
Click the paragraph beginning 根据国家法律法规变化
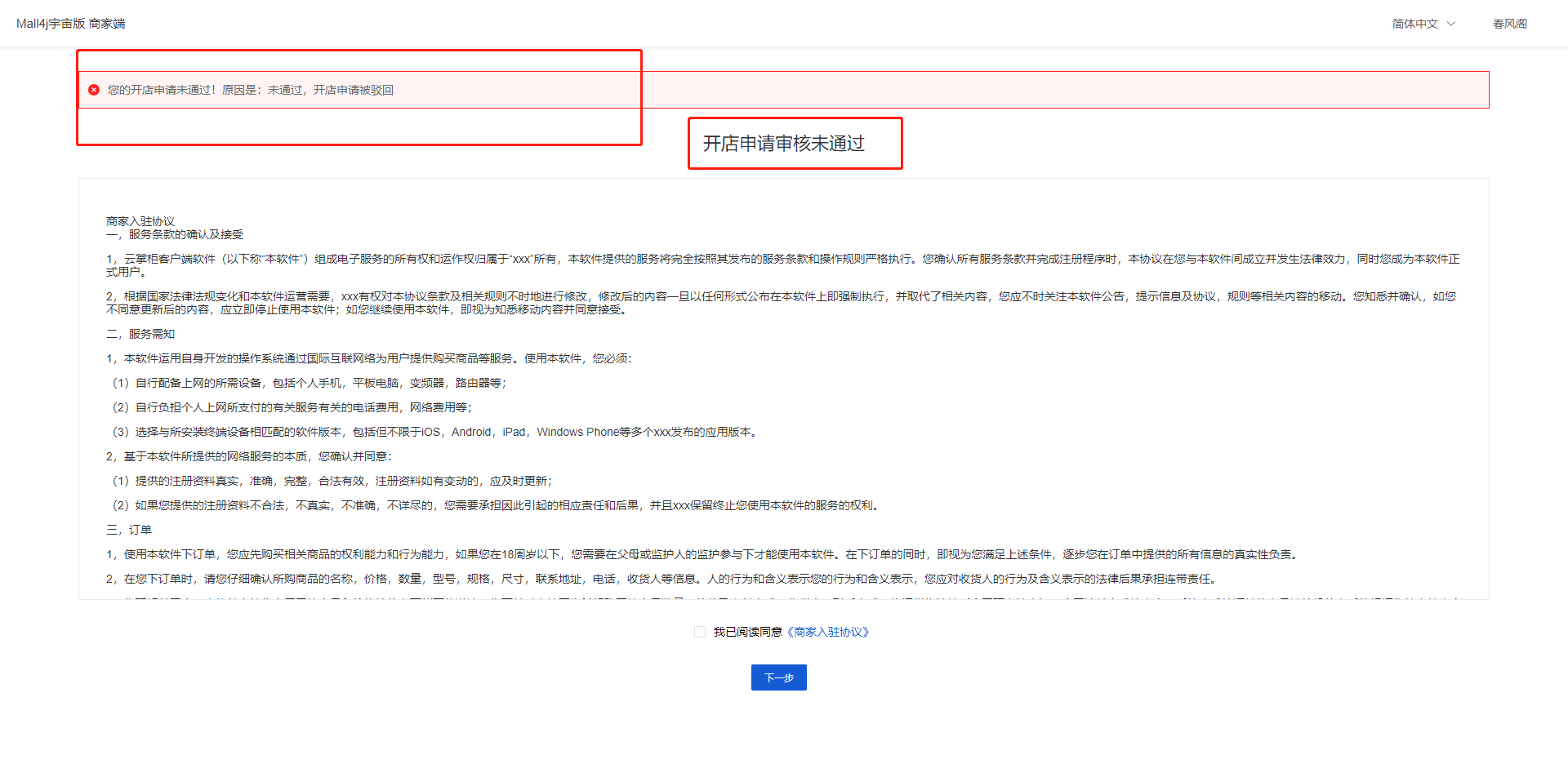(782, 303)
